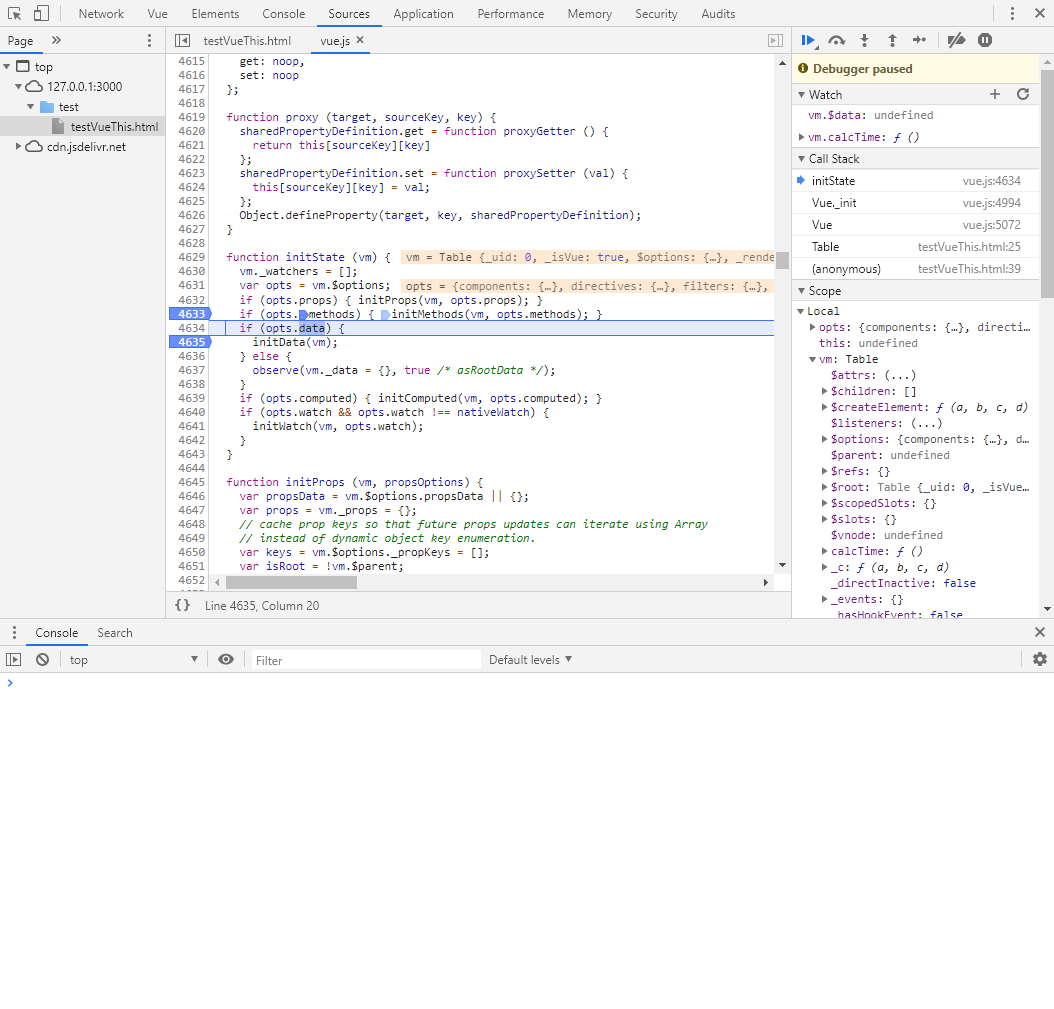Collapse the test folder
Image resolution: width=1054 pixels, height=1009 pixels.
click(31, 107)
